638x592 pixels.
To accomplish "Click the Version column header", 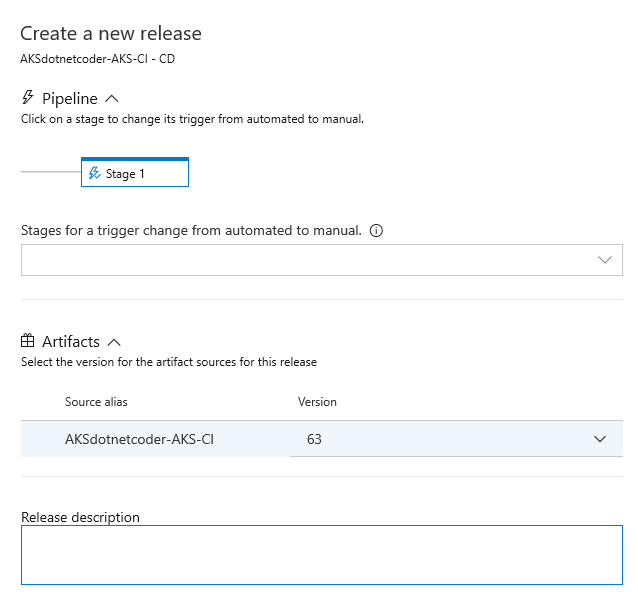I will 317,402.
